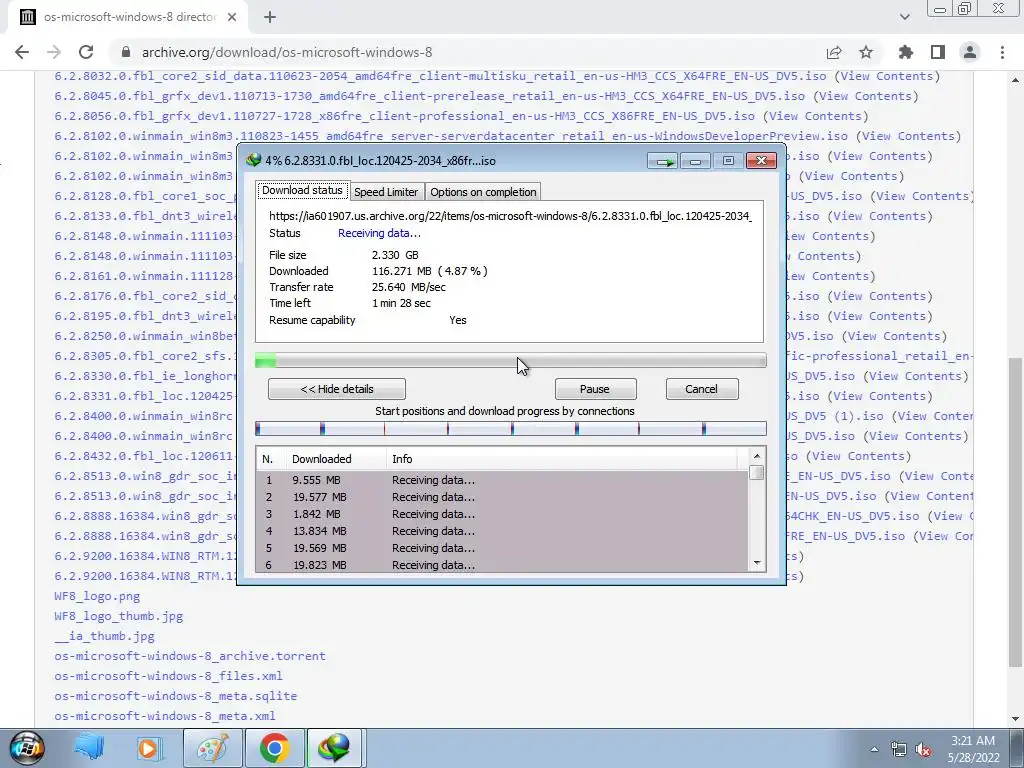Open Chrome extensions puzzle icon
The height and width of the screenshot is (768, 1024).
click(906, 52)
